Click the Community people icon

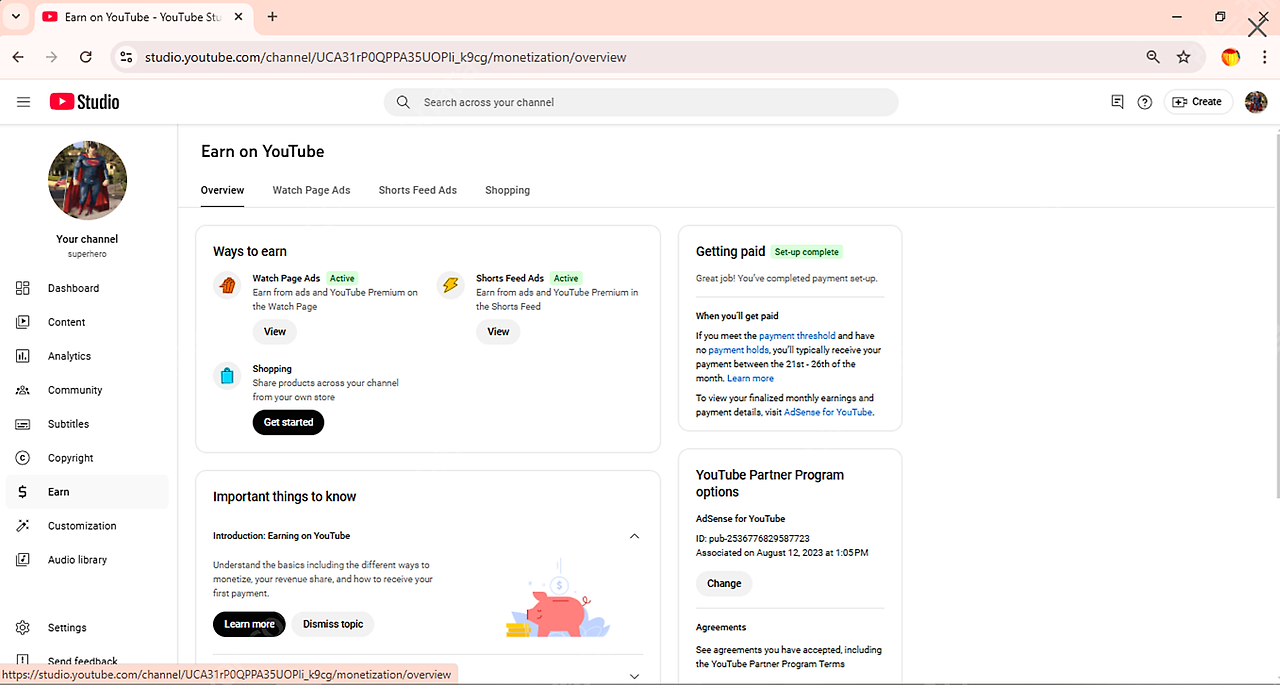[x=23, y=390]
